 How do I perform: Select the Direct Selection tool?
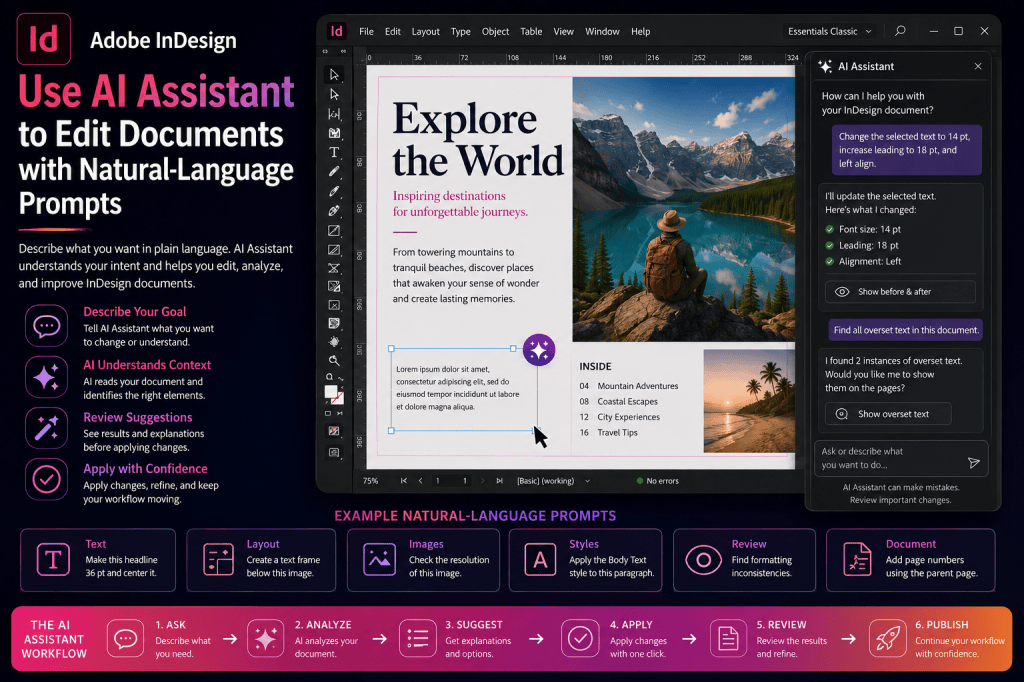coord(334,94)
